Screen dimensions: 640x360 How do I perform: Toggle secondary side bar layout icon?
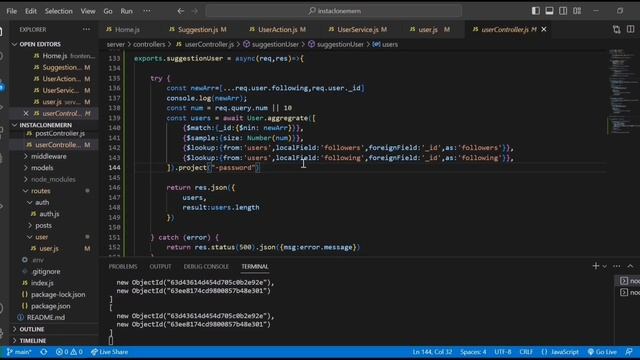pos(563,11)
